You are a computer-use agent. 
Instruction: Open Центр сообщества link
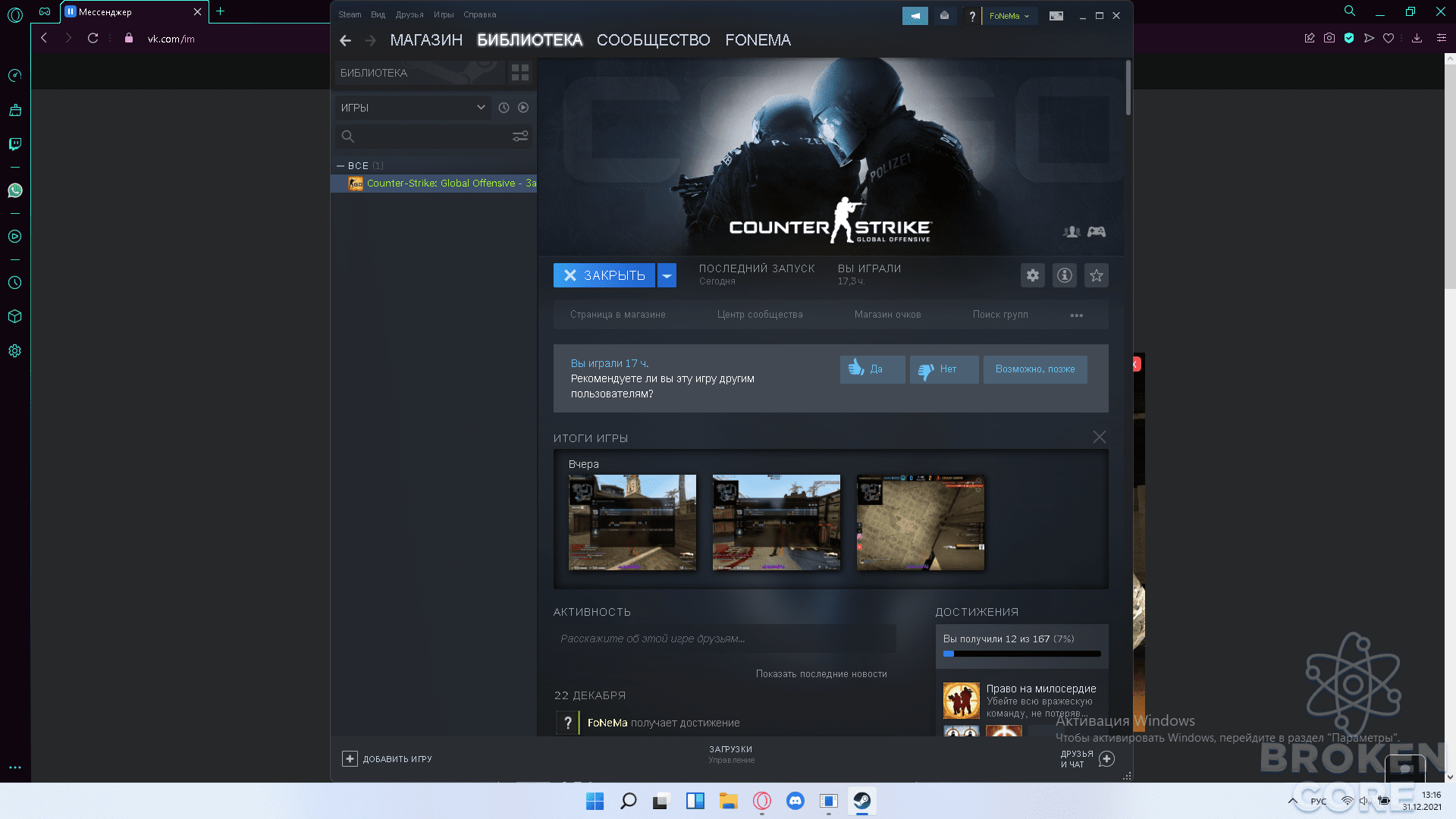[x=760, y=315]
